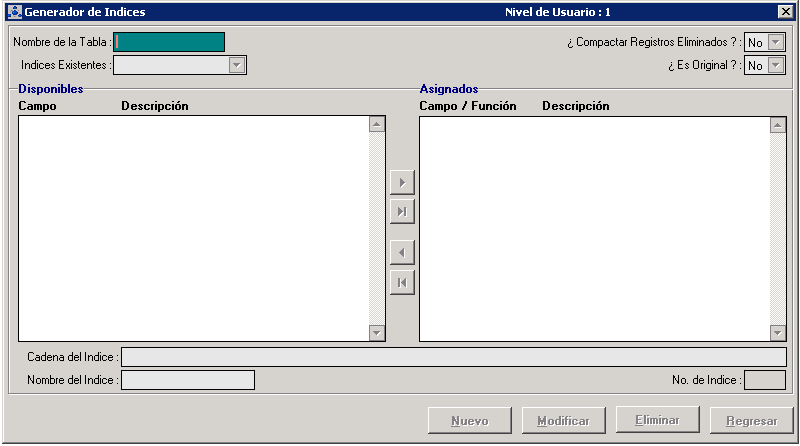
Task: Click the move-all-left arrow button
Action: pos(402,282)
